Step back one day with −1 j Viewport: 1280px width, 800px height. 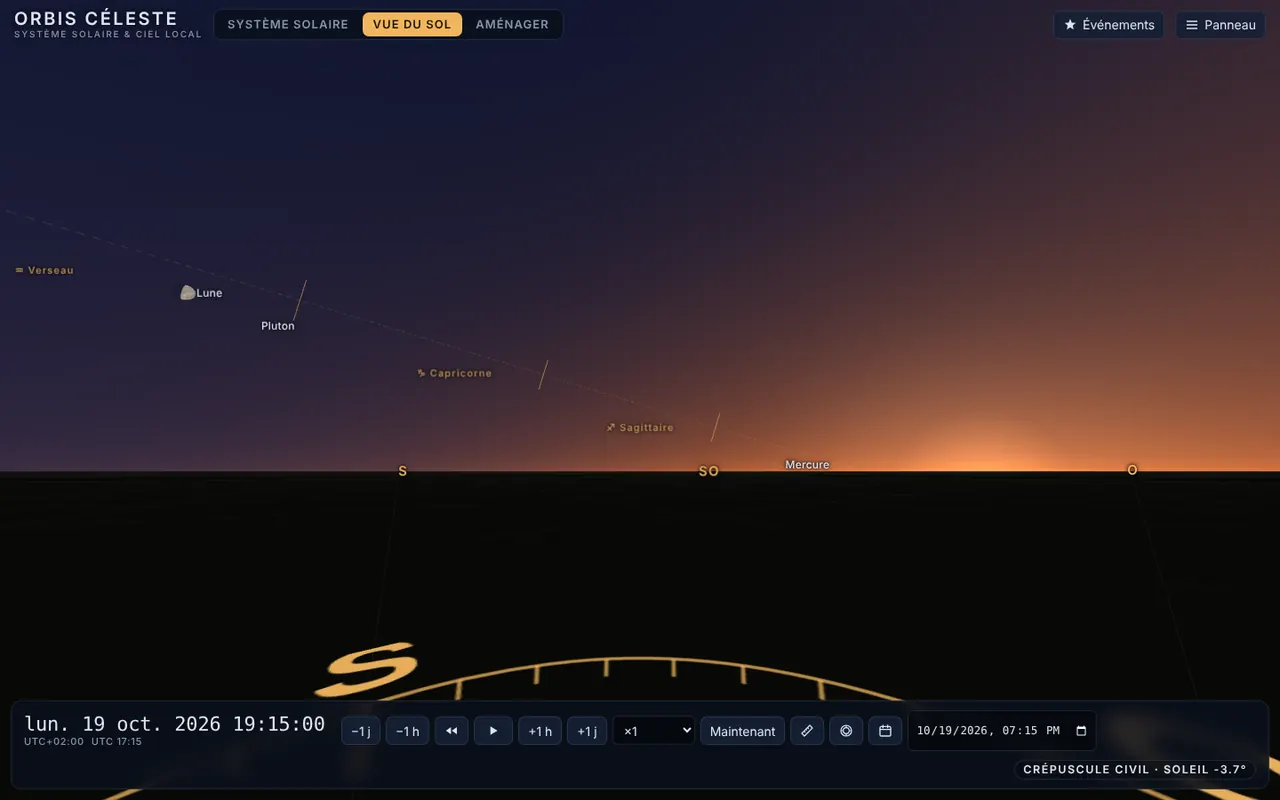(361, 731)
